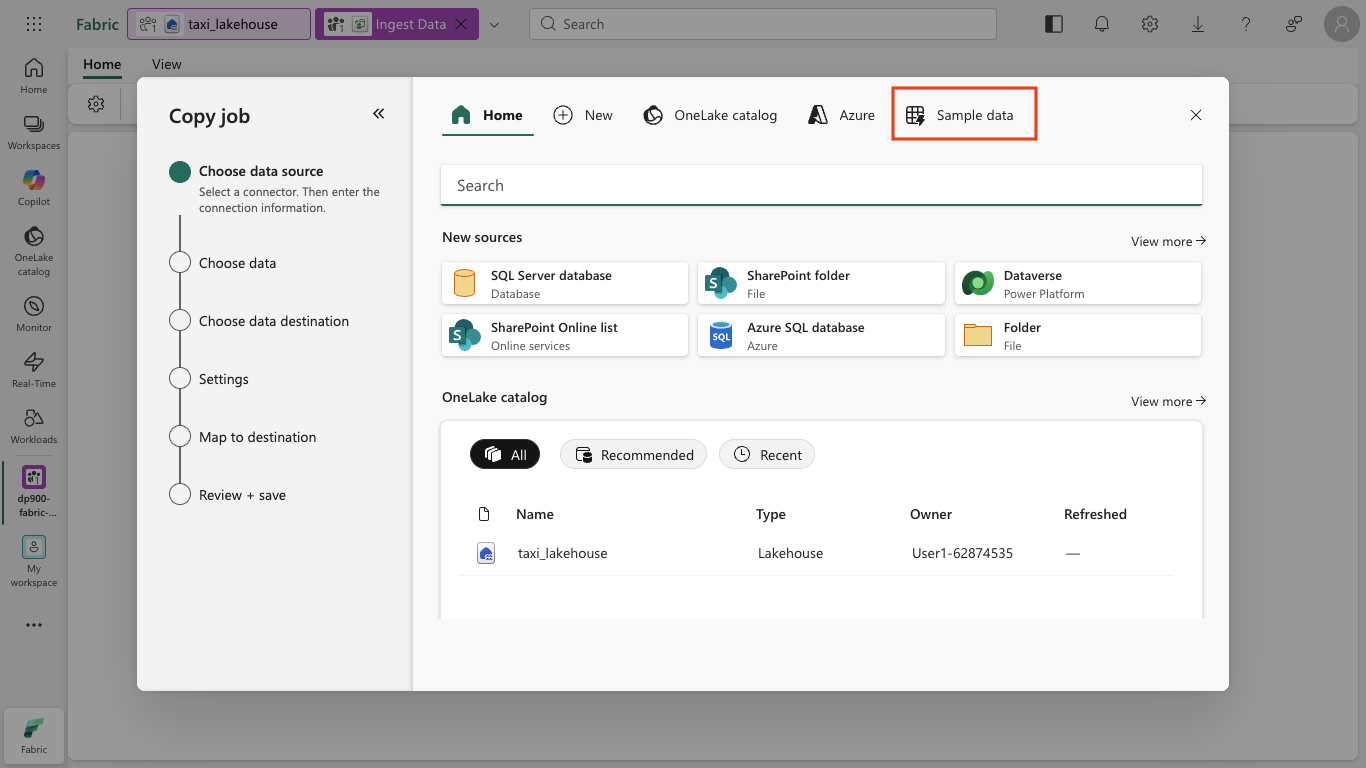Open the Home ribbon tab
The height and width of the screenshot is (768, 1366).
tap(102, 64)
